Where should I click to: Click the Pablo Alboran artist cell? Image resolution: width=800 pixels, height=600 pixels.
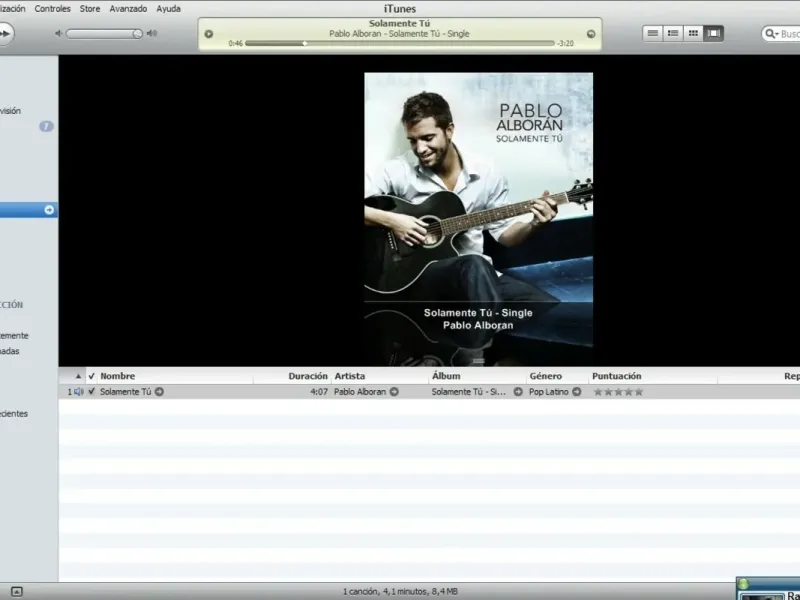(360, 392)
